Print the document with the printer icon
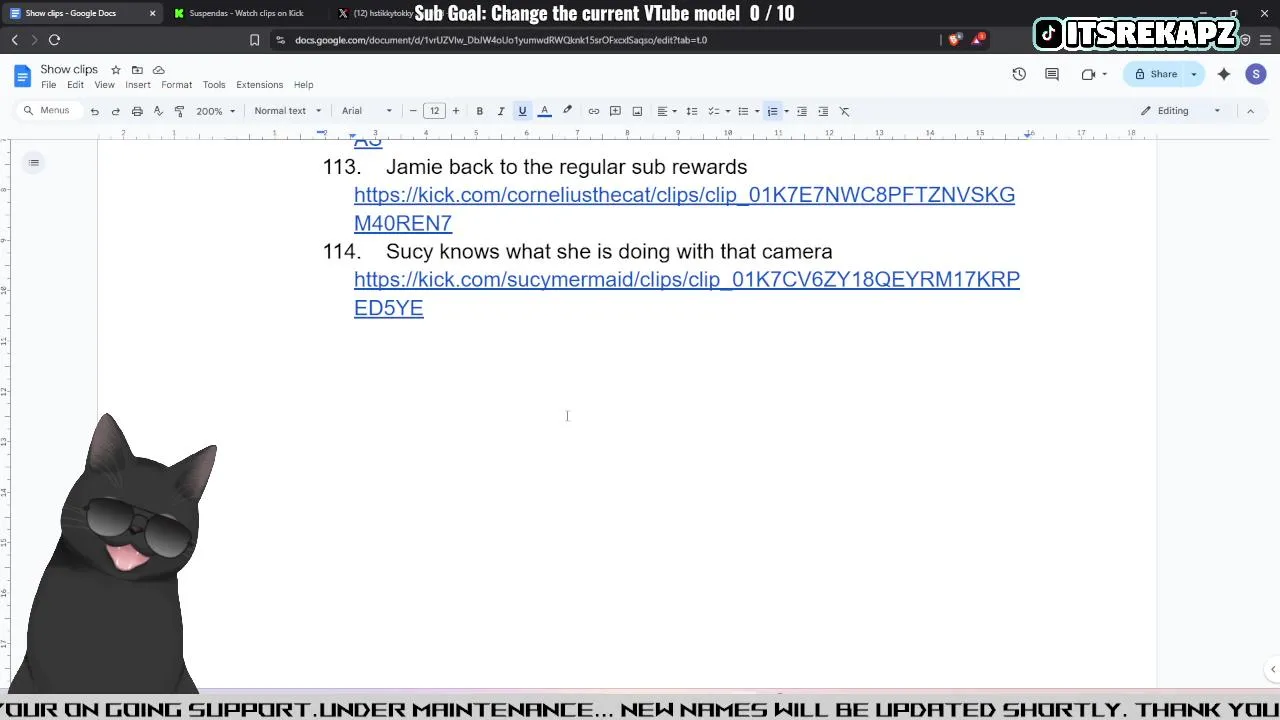Image resolution: width=1280 pixels, height=720 pixels. pyautogui.click(x=137, y=111)
